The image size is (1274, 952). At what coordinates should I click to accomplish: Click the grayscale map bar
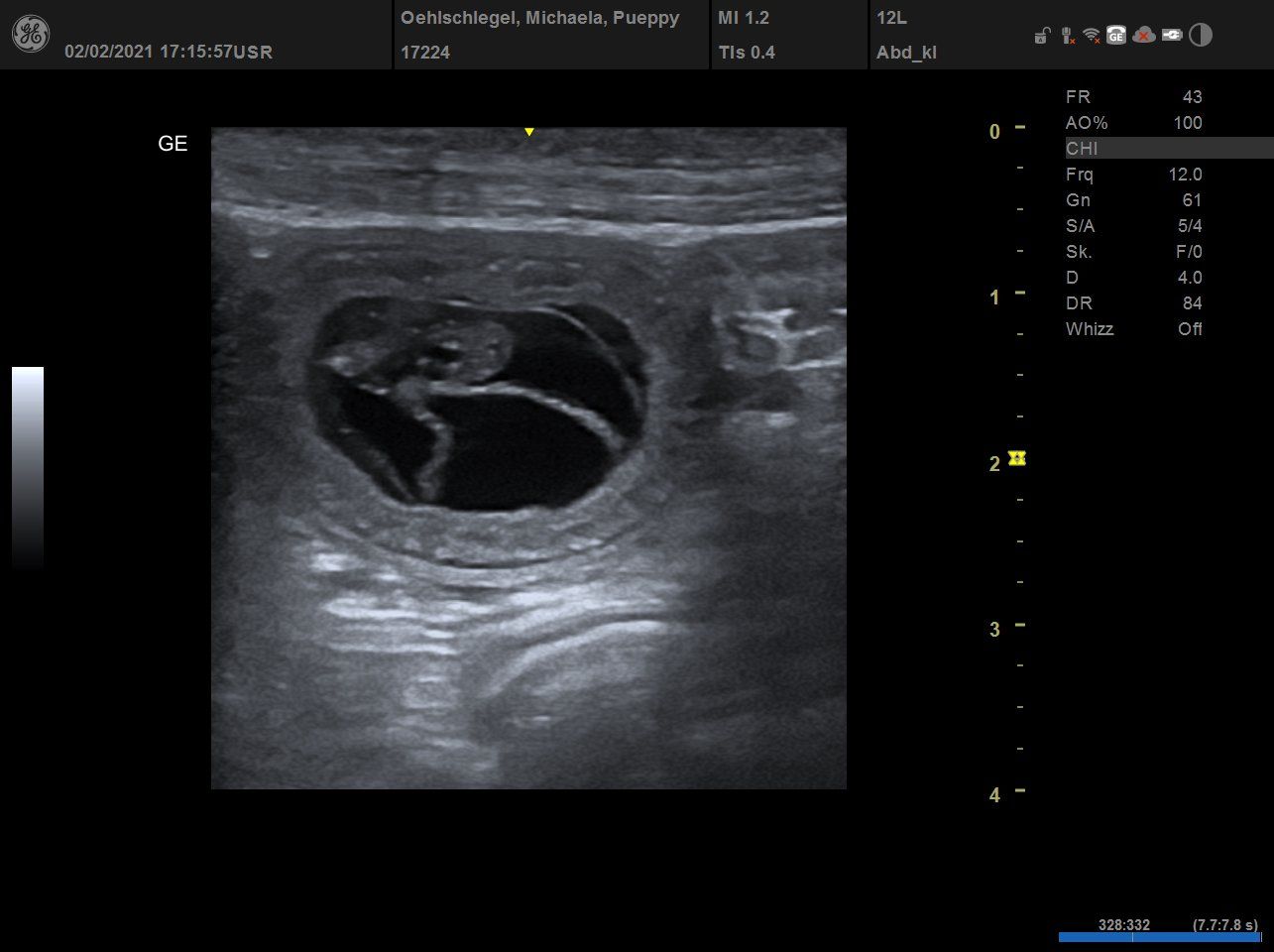click(x=28, y=466)
